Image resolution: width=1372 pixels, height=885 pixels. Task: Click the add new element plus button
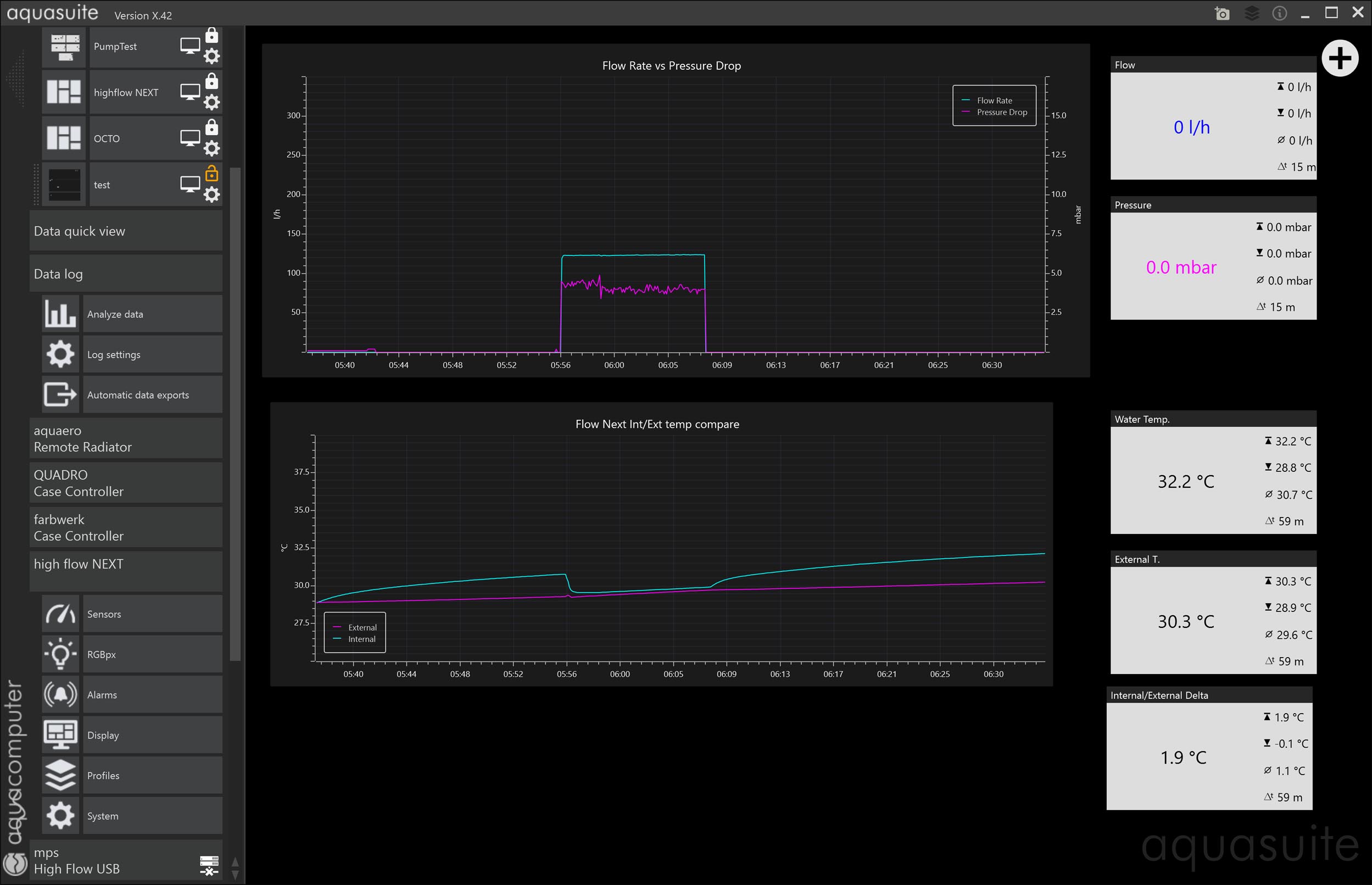[1339, 58]
